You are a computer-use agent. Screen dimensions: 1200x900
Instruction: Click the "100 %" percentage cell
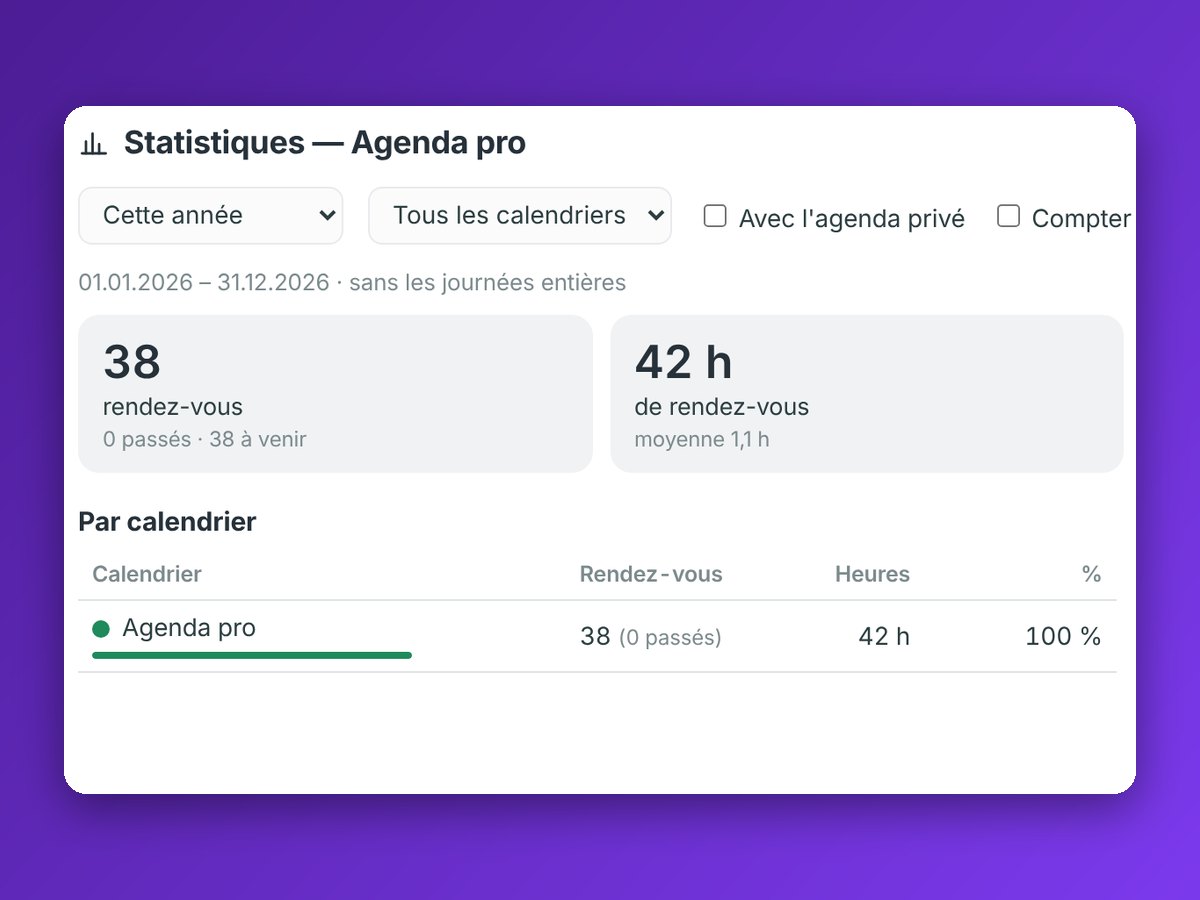point(1063,637)
